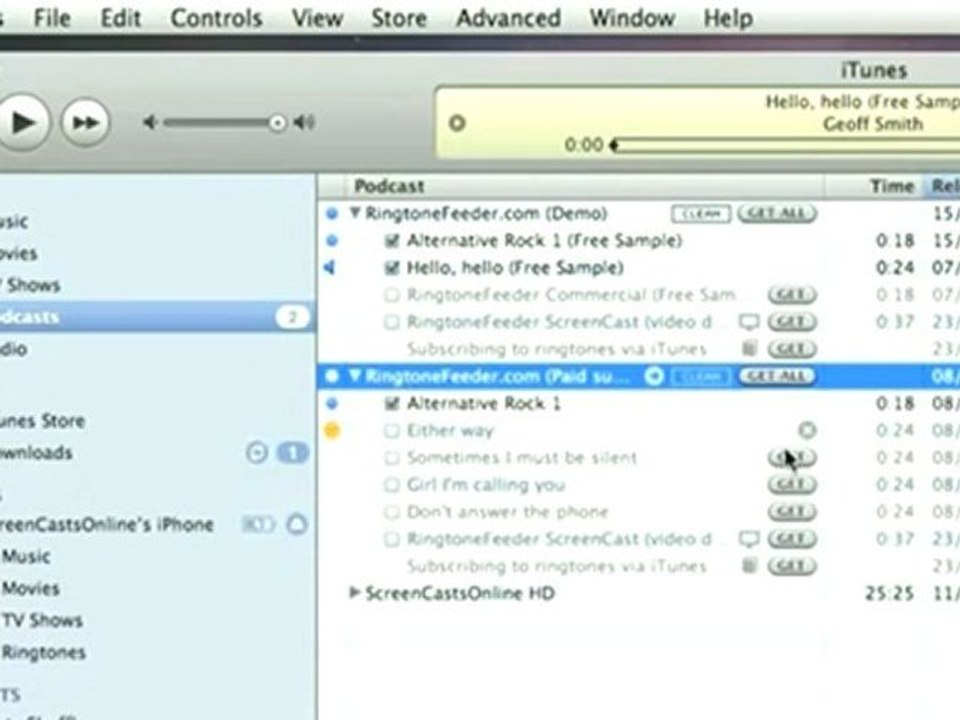Click GET for demo Subscribing to ringtones

click(792, 349)
